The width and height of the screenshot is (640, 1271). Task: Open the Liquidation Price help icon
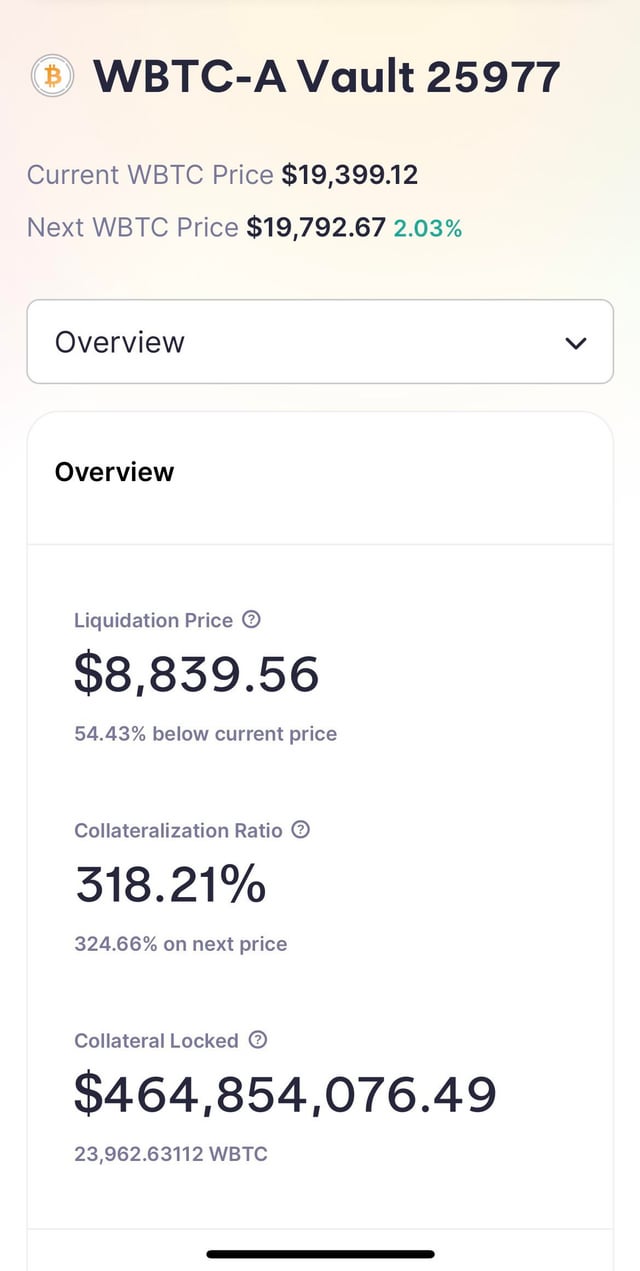point(252,620)
